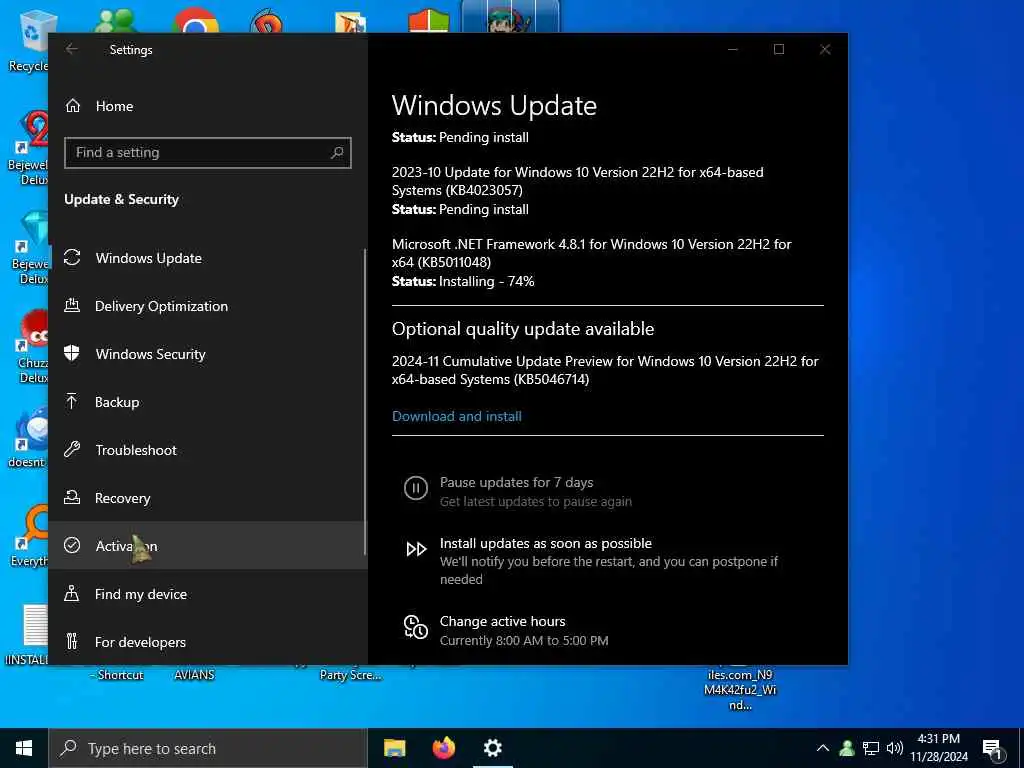Select the AVIANS desktop shortcut
Screen dimensions: 1024x768
pyautogui.click(x=194, y=673)
